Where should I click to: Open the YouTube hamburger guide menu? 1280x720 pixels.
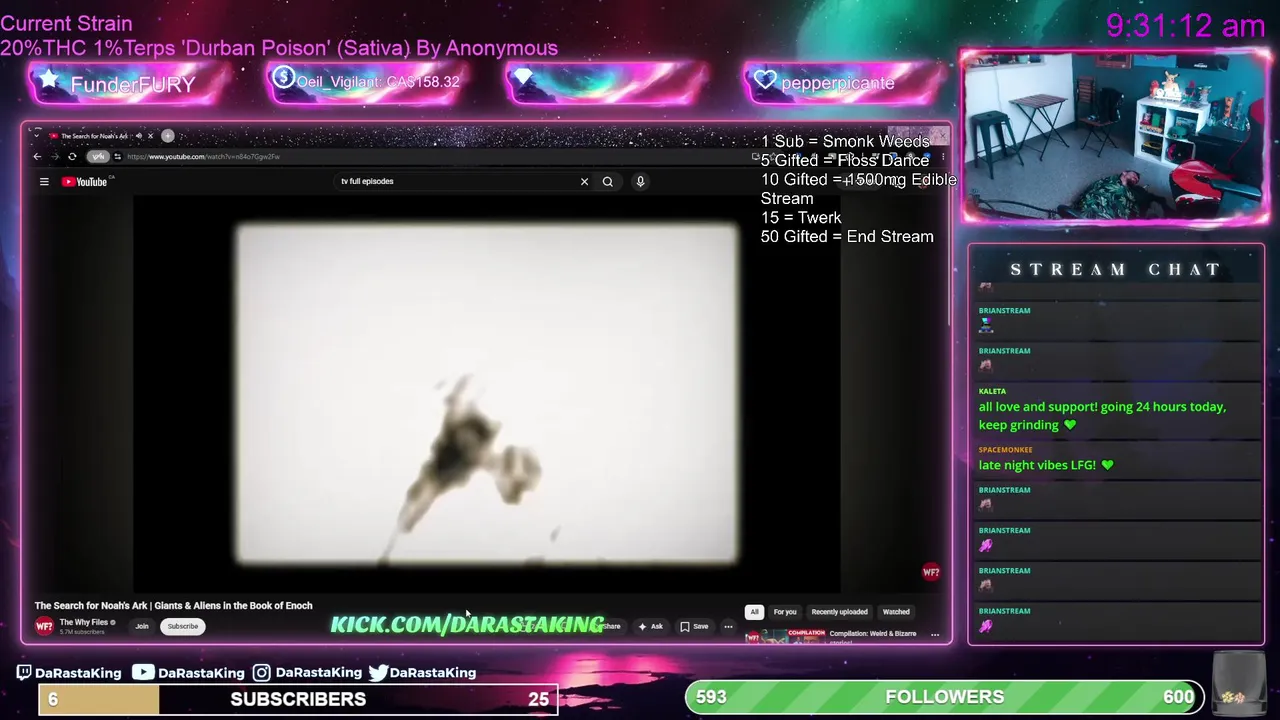(44, 182)
